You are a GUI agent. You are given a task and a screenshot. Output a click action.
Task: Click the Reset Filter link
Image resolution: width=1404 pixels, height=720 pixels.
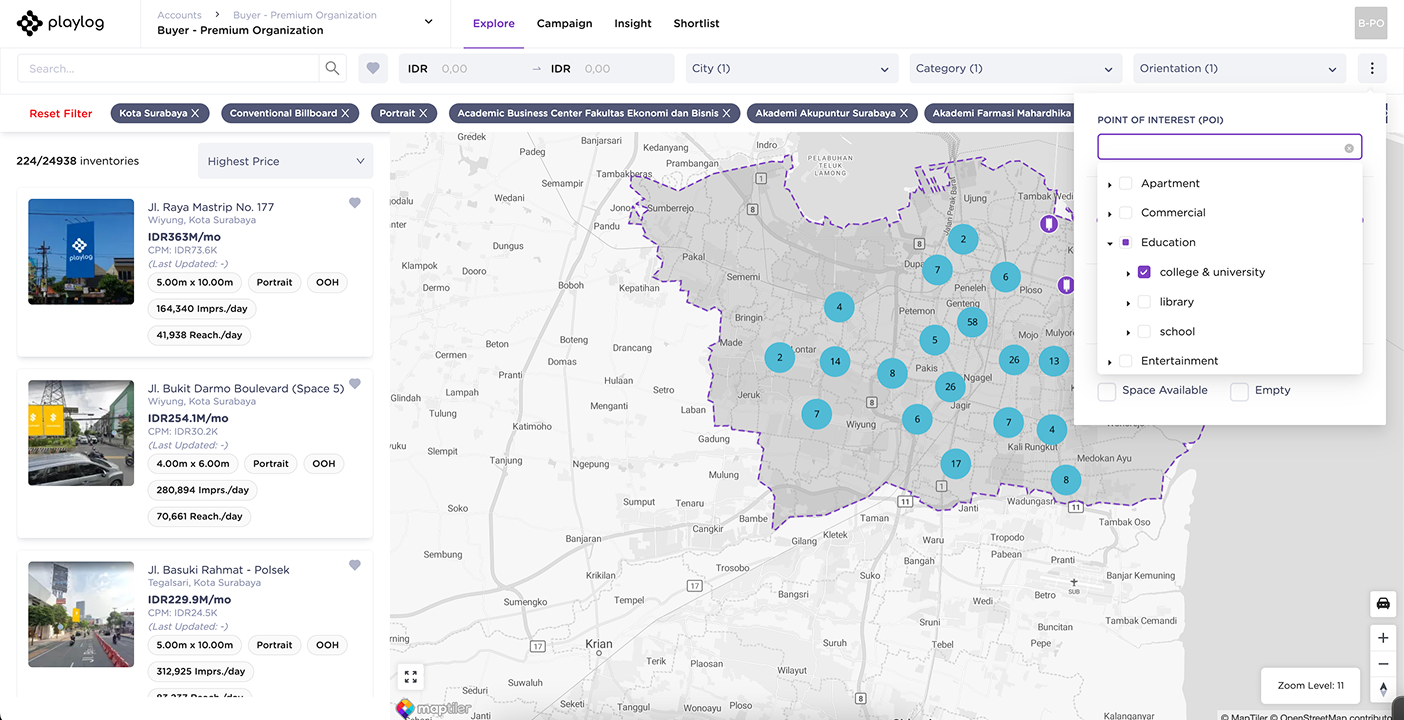[x=61, y=114]
